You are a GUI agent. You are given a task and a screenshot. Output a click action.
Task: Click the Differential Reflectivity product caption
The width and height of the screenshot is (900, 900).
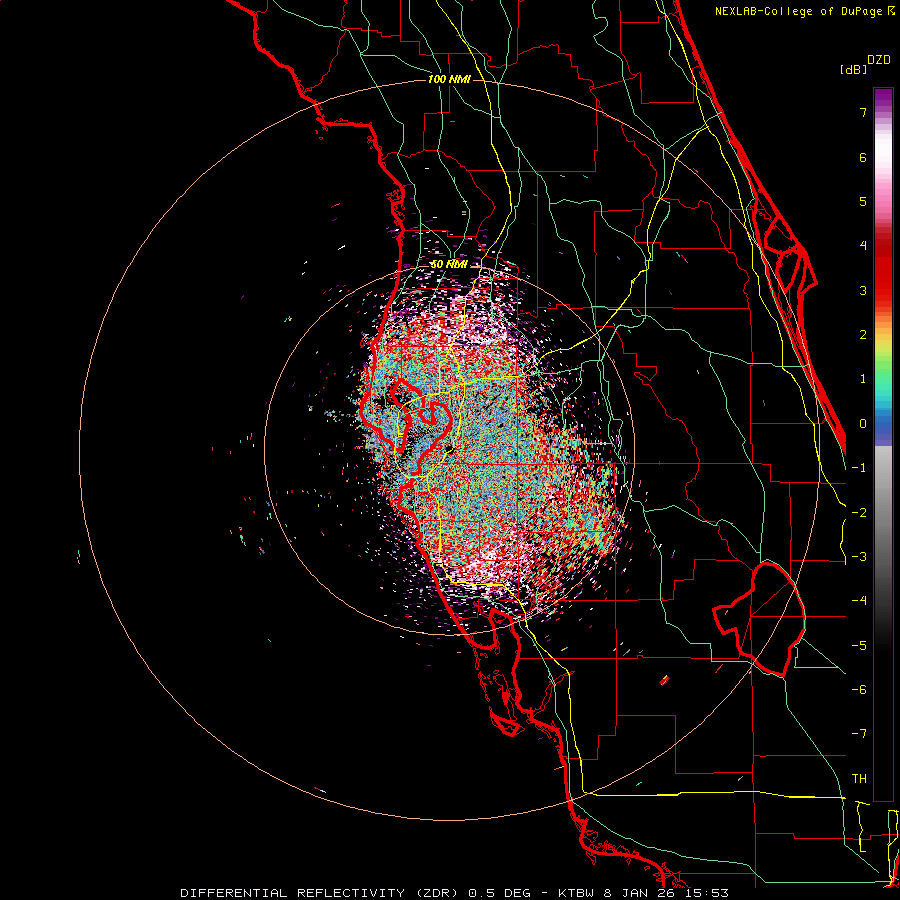coord(455,893)
